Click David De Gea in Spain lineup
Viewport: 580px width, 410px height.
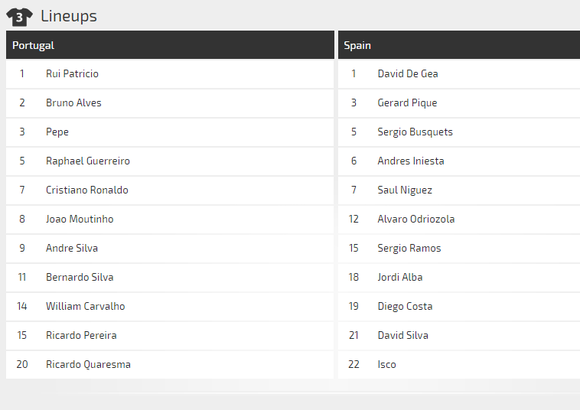click(x=408, y=74)
